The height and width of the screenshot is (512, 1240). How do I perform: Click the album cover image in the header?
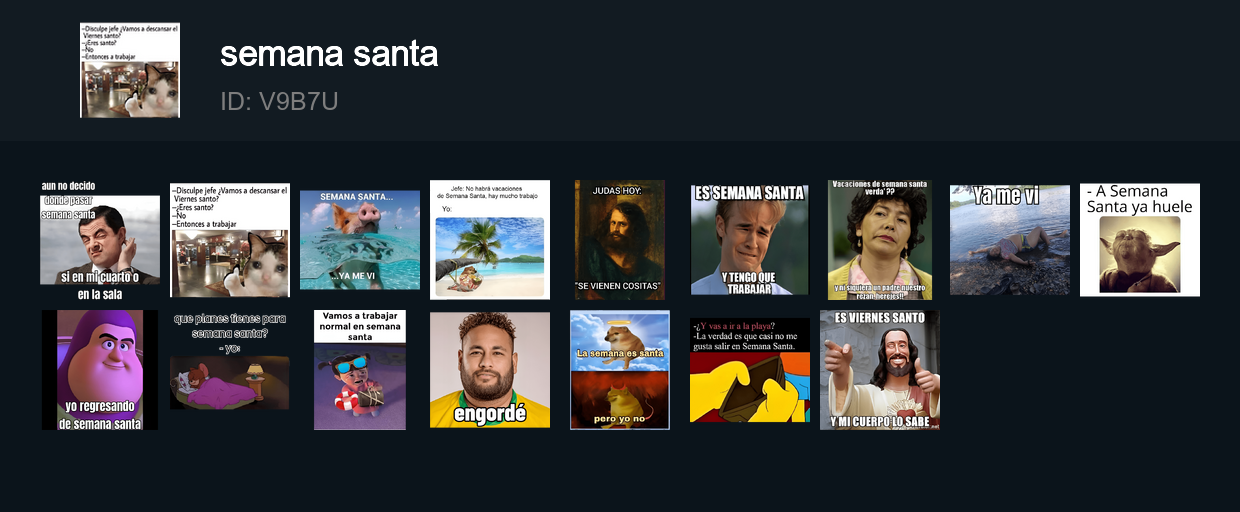(130, 70)
